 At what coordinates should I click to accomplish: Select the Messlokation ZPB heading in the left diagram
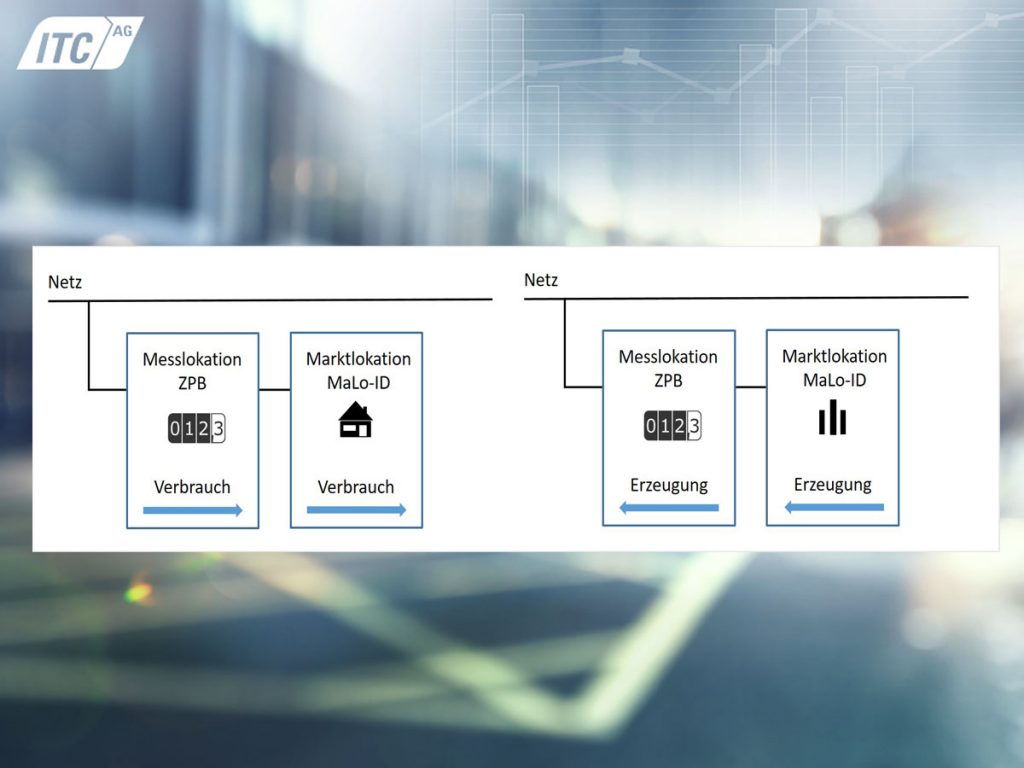192,369
